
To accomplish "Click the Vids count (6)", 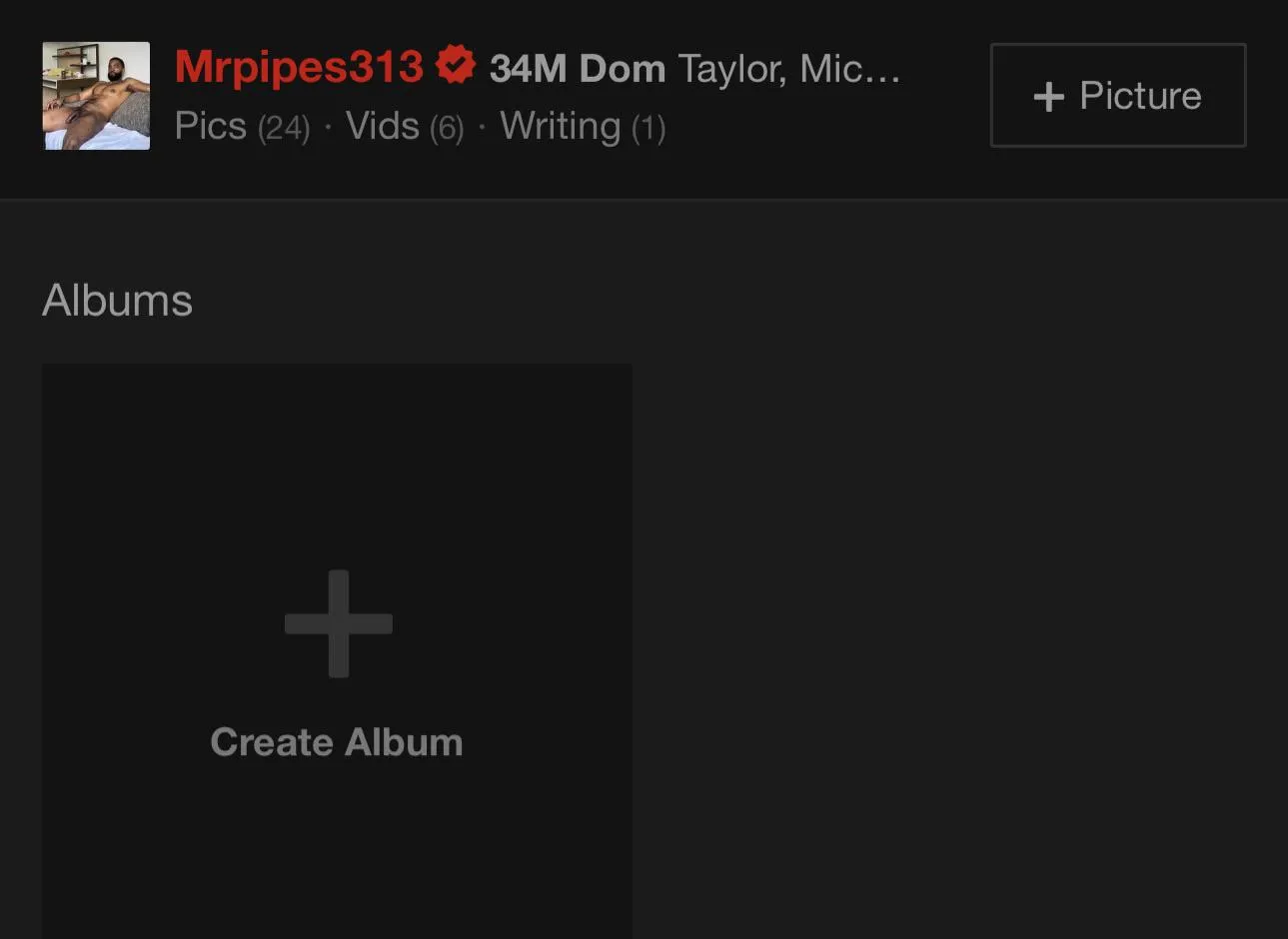I will 447,129.
